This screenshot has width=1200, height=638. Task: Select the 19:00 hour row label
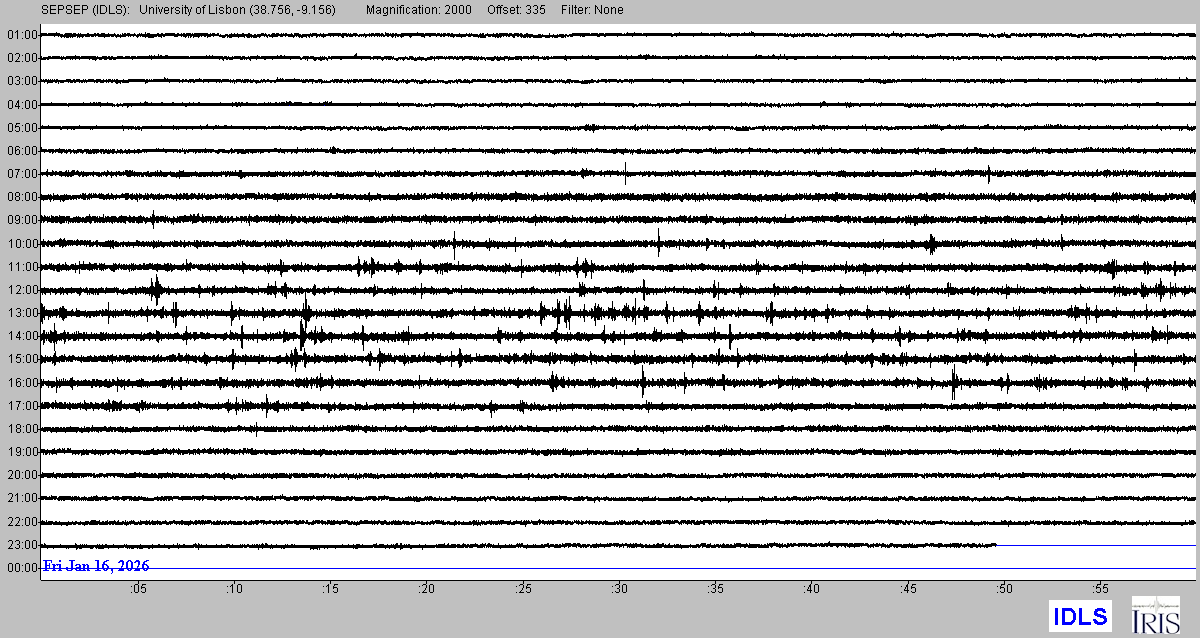pyautogui.click(x=22, y=452)
